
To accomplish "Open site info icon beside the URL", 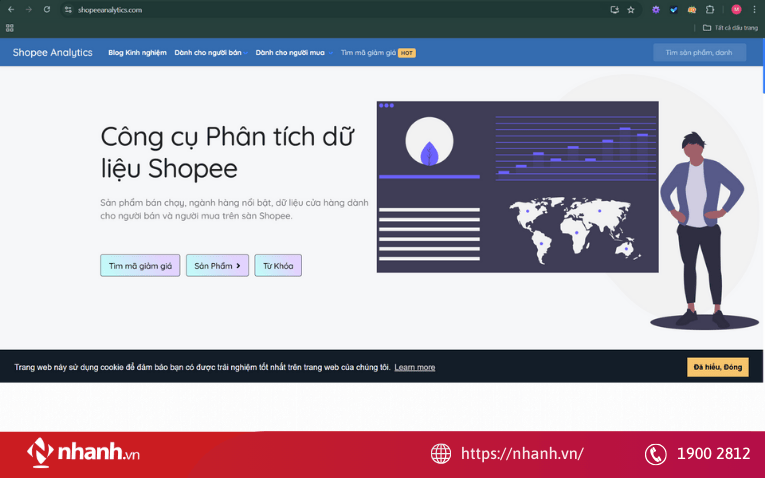I will pyautogui.click(x=68, y=10).
